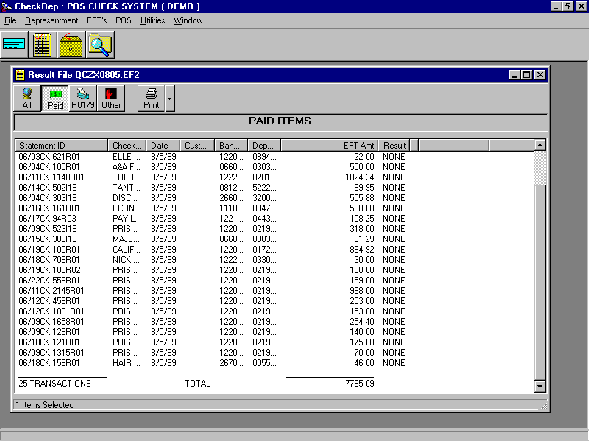Open the magnifier folder search icon

(100, 45)
